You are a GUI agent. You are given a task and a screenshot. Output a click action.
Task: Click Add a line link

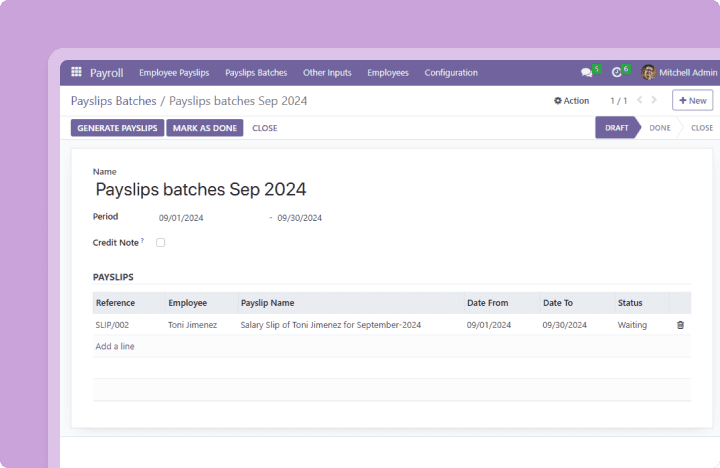pos(115,346)
